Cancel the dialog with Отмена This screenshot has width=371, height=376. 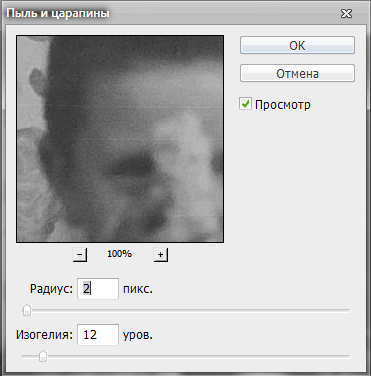(297, 73)
